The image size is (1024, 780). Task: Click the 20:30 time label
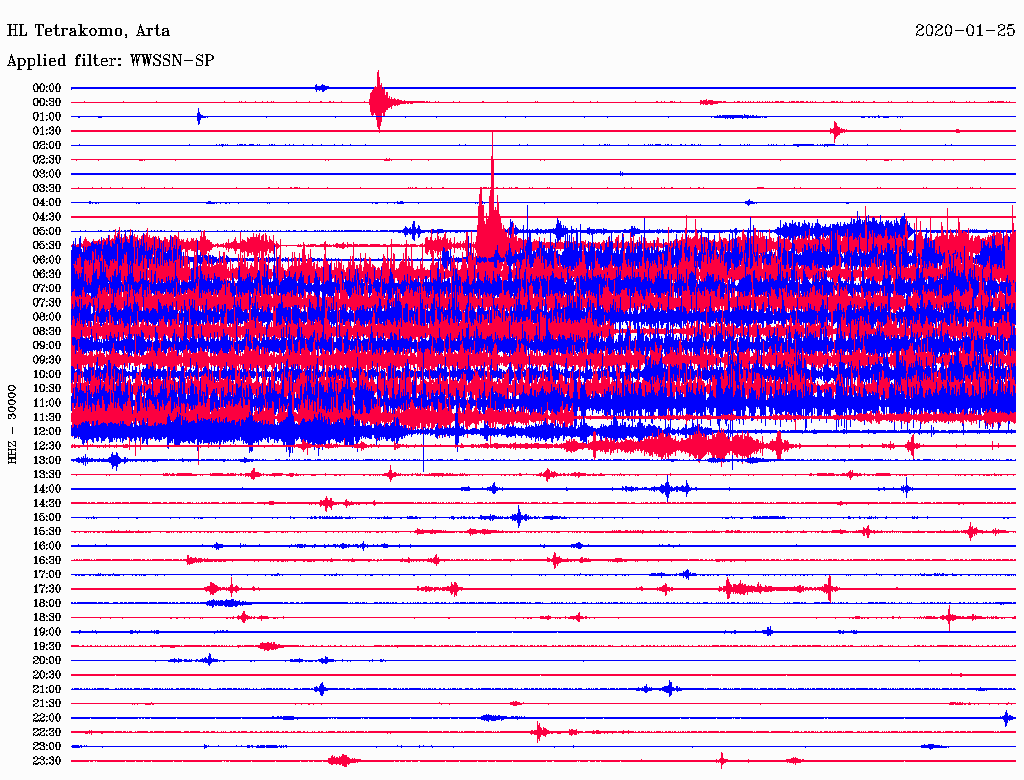(47, 675)
